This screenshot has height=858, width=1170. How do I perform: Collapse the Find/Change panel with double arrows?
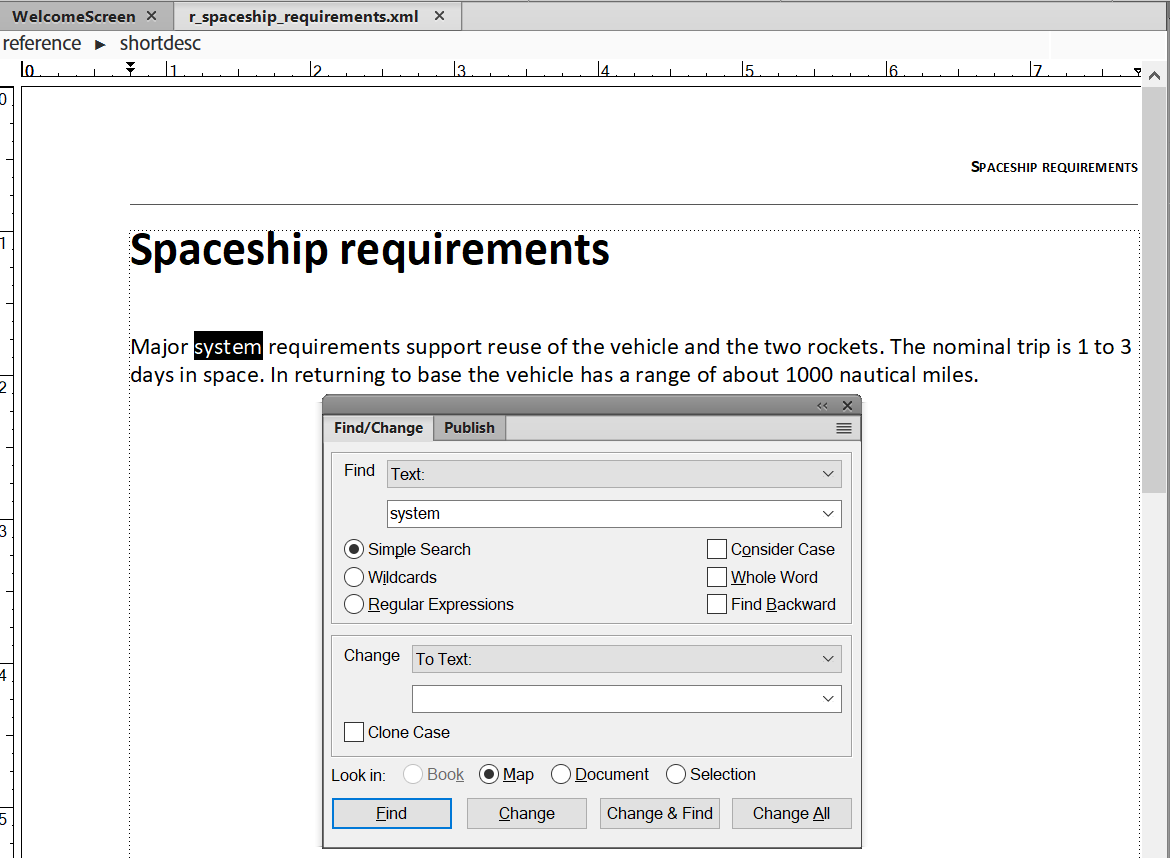coord(822,406)
